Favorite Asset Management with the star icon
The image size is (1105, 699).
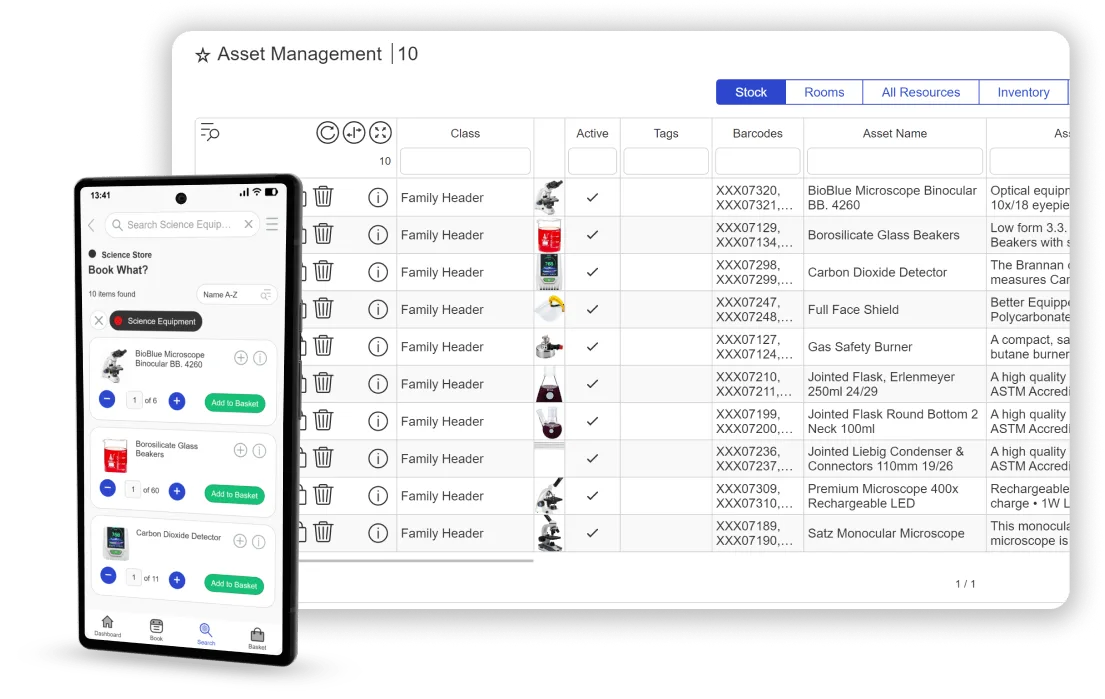(203, 56)
